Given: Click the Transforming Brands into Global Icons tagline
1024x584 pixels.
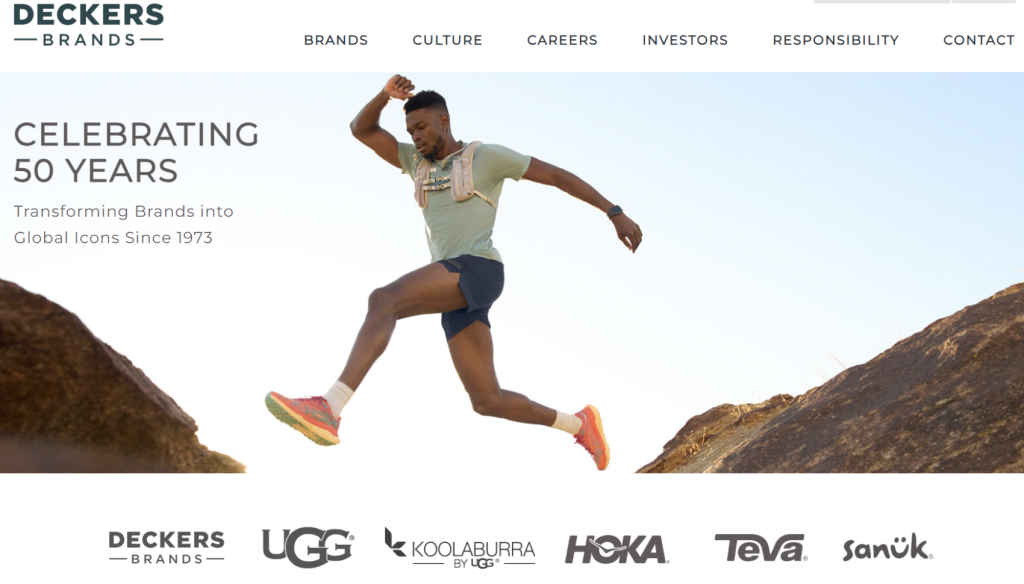Looking at the screenshot, I should 123,224.
